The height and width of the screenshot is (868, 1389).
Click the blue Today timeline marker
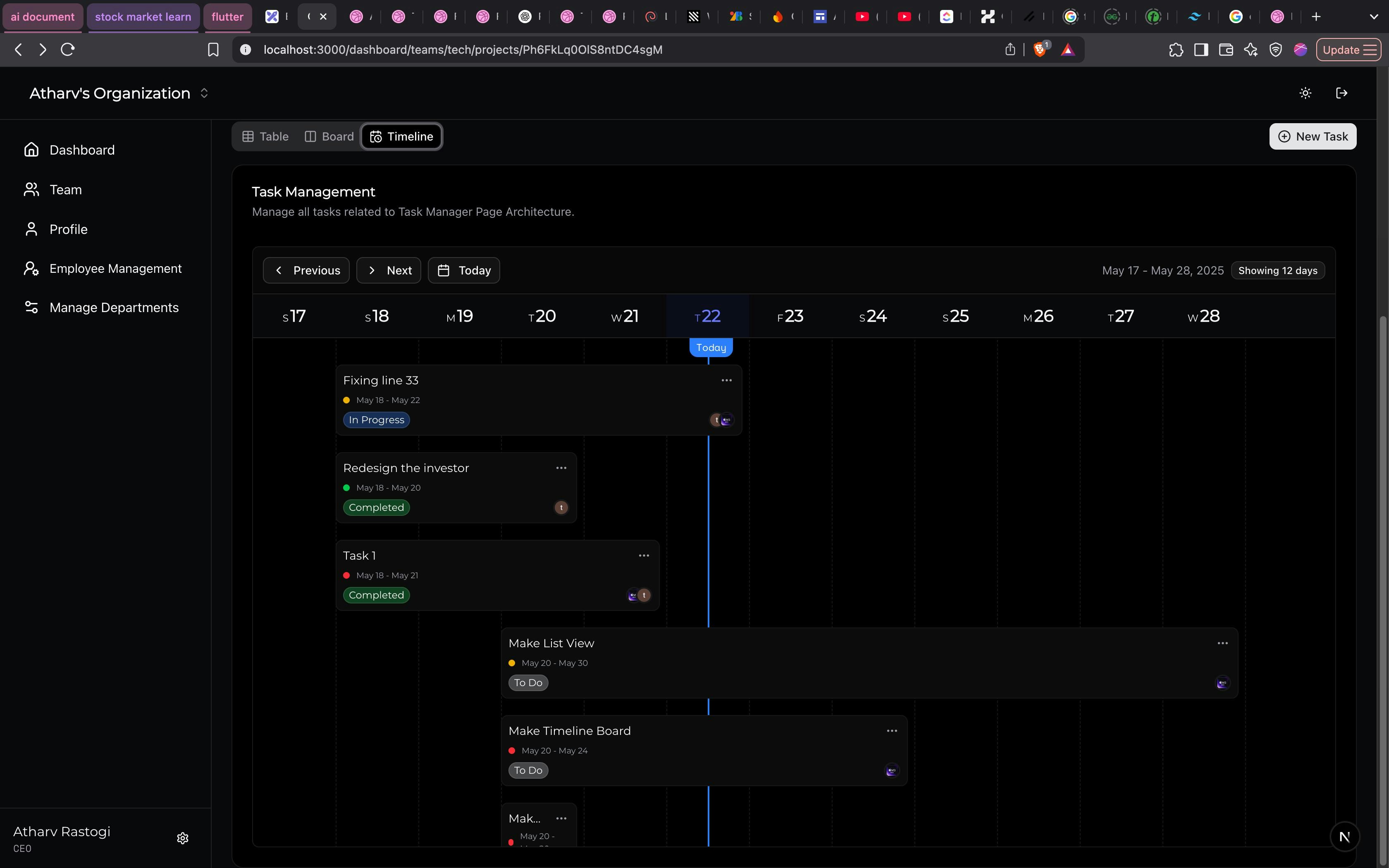[711, 347]
